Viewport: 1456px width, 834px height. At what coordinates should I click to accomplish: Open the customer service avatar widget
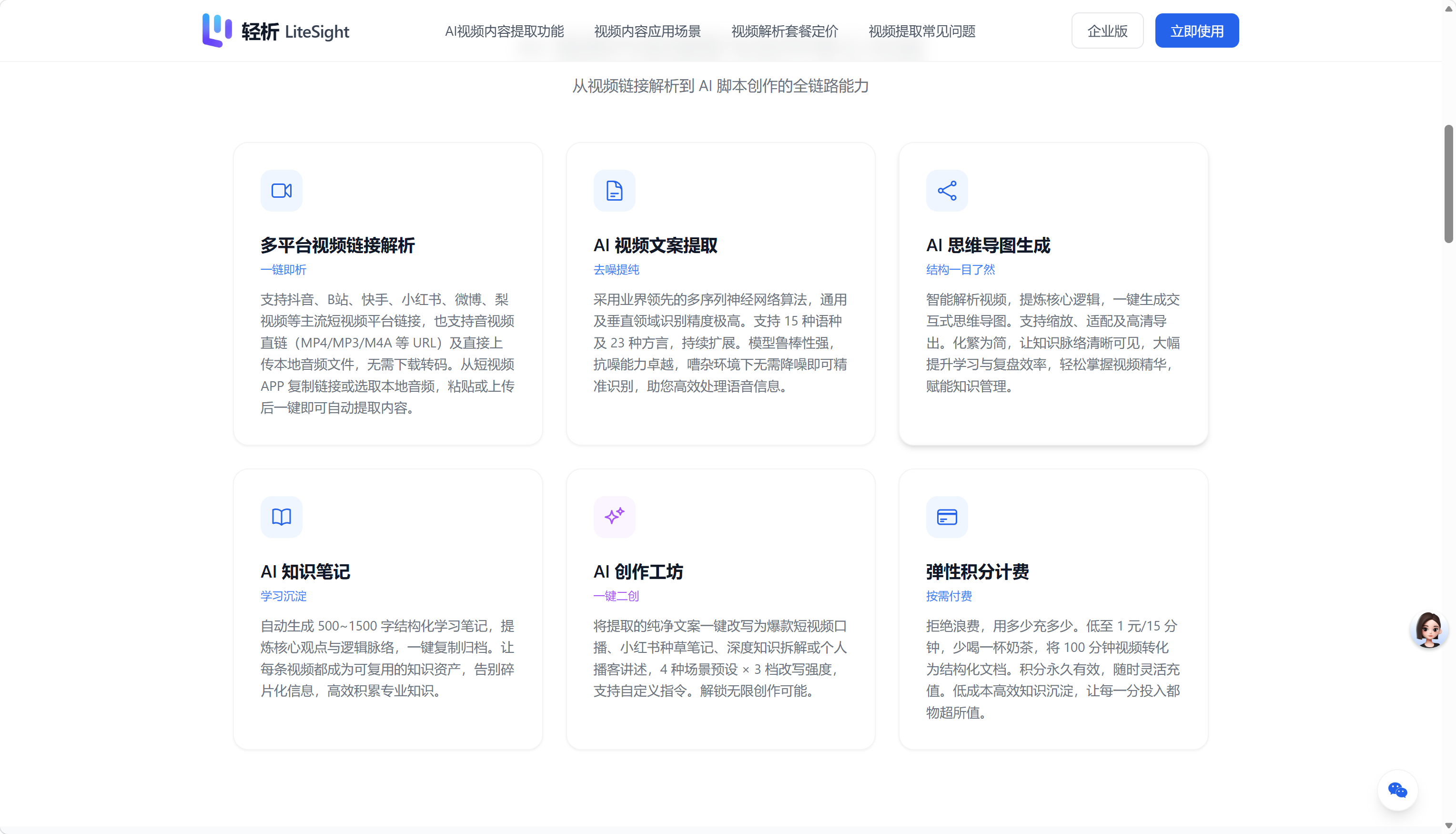1428,630
